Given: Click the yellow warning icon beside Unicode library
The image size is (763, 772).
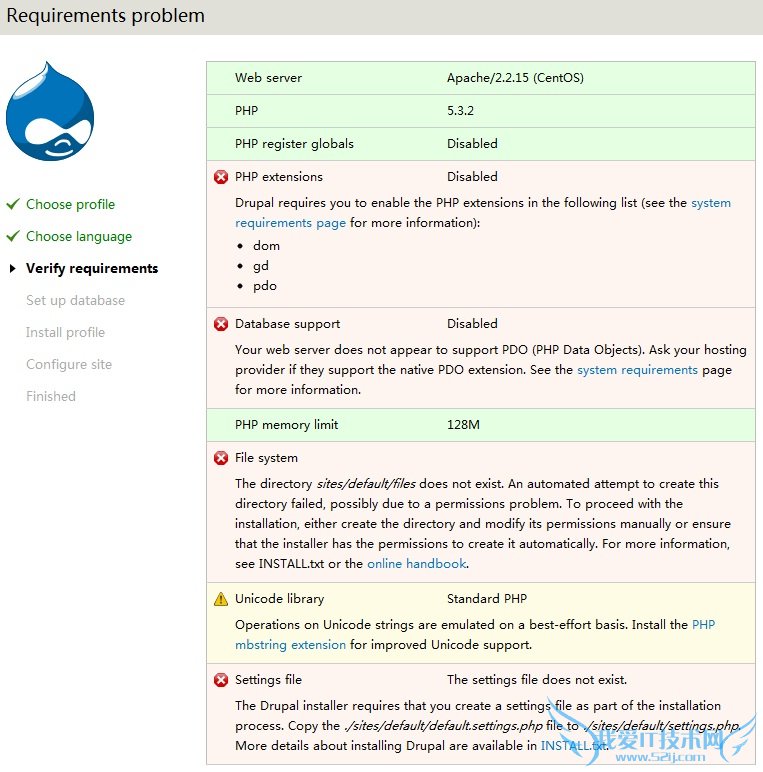Looking at the screenshot, I should [221, 599].
